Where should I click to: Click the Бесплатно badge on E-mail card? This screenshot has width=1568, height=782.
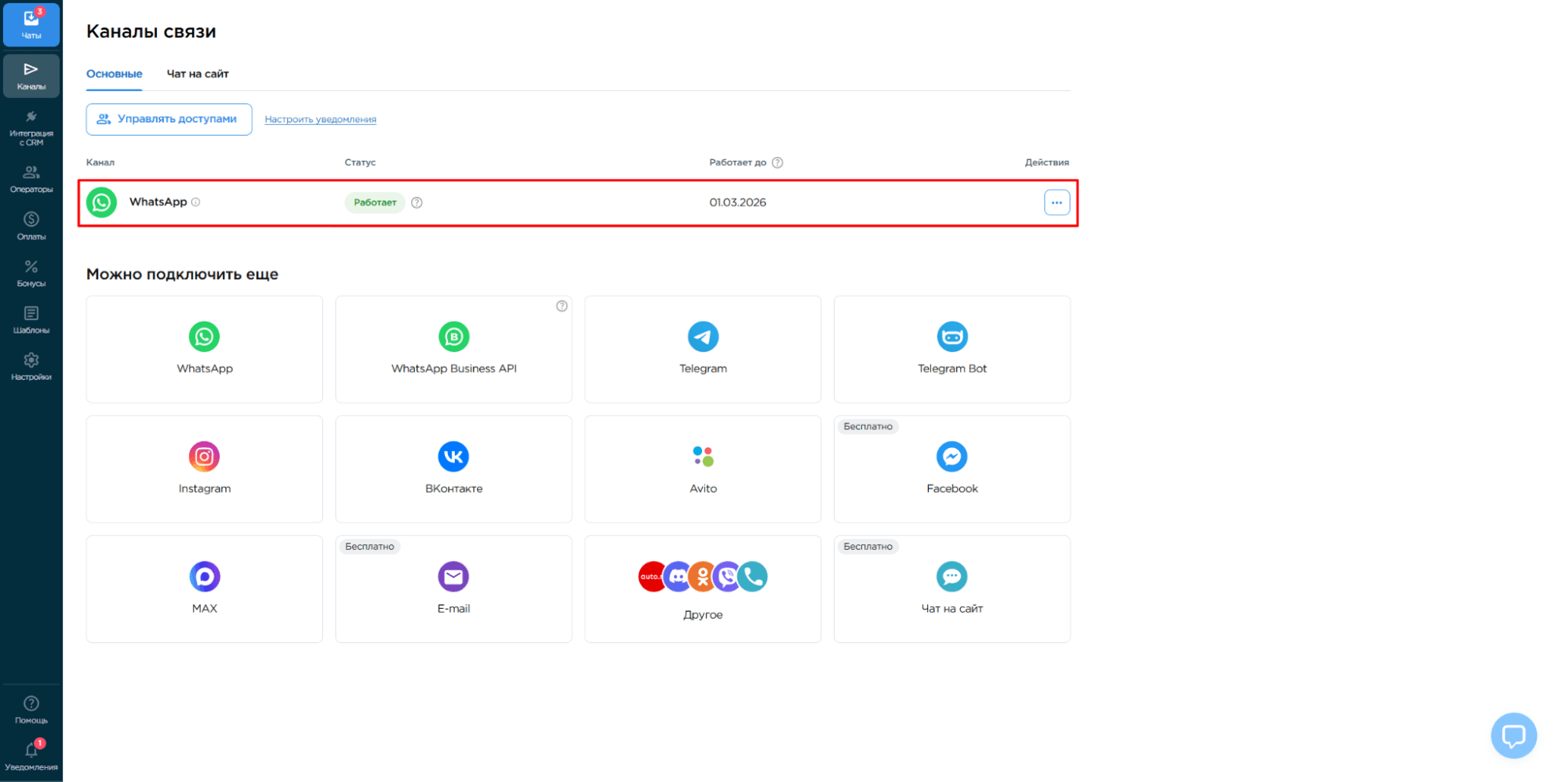click(369, 547)
